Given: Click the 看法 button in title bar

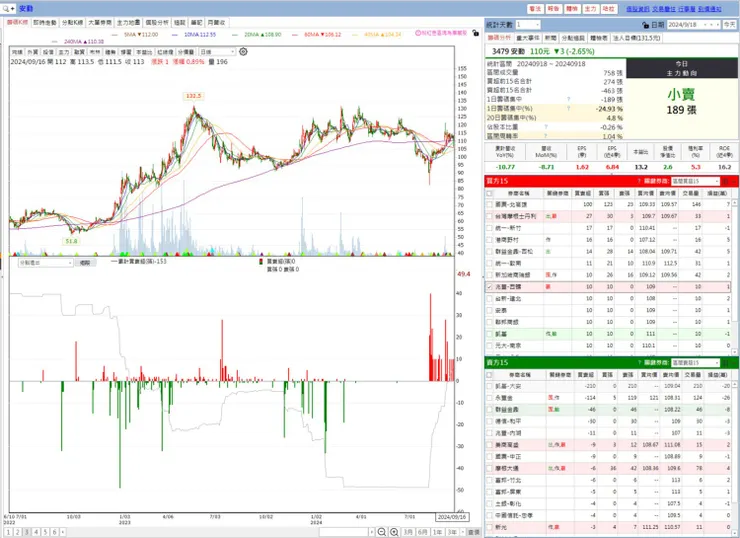Looking at the screenshot, I should [535, 9].
